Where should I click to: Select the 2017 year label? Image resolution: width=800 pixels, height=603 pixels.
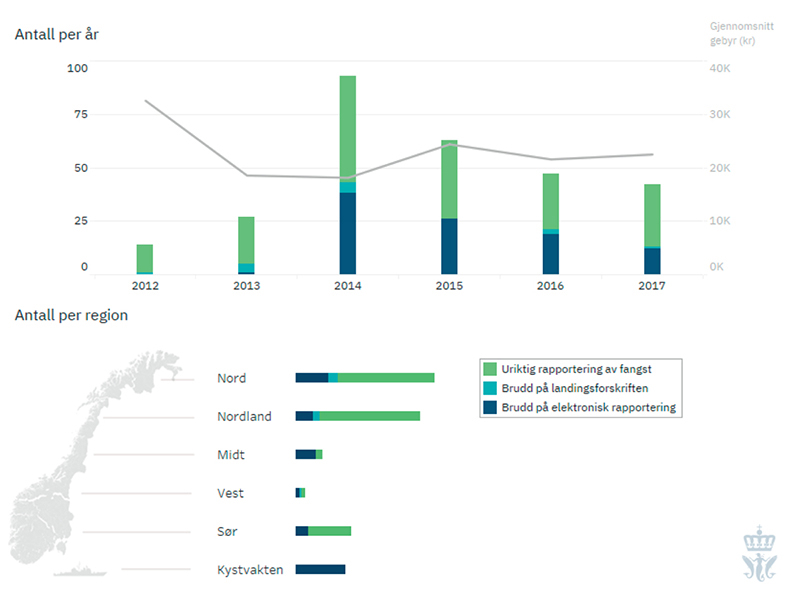[x=651, y=285]
